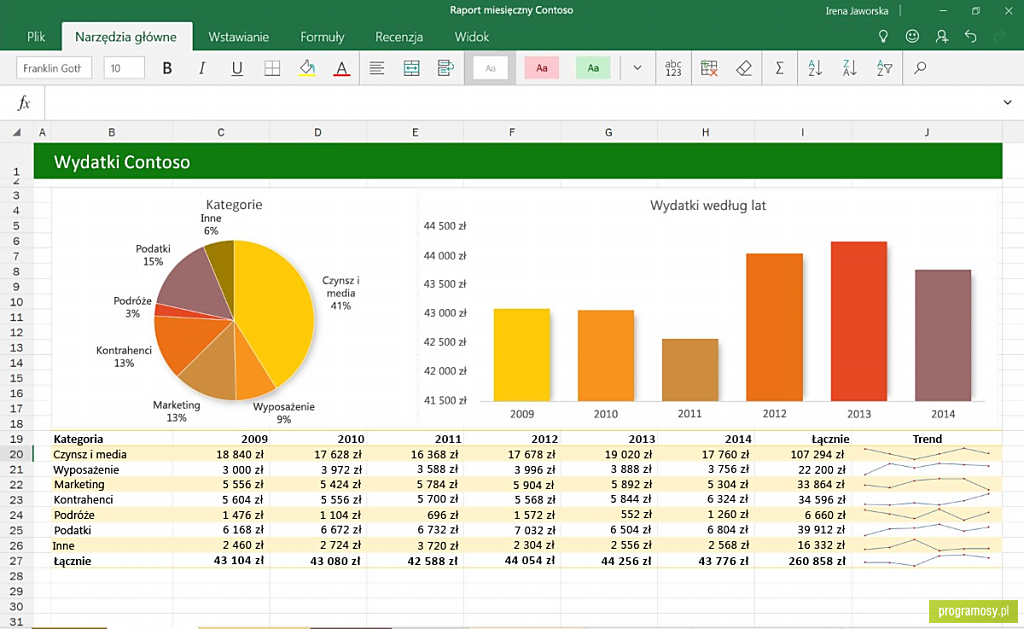
Task: Select Wyposażenie 2010 value 3 972 zł
Action: [318, 469]
